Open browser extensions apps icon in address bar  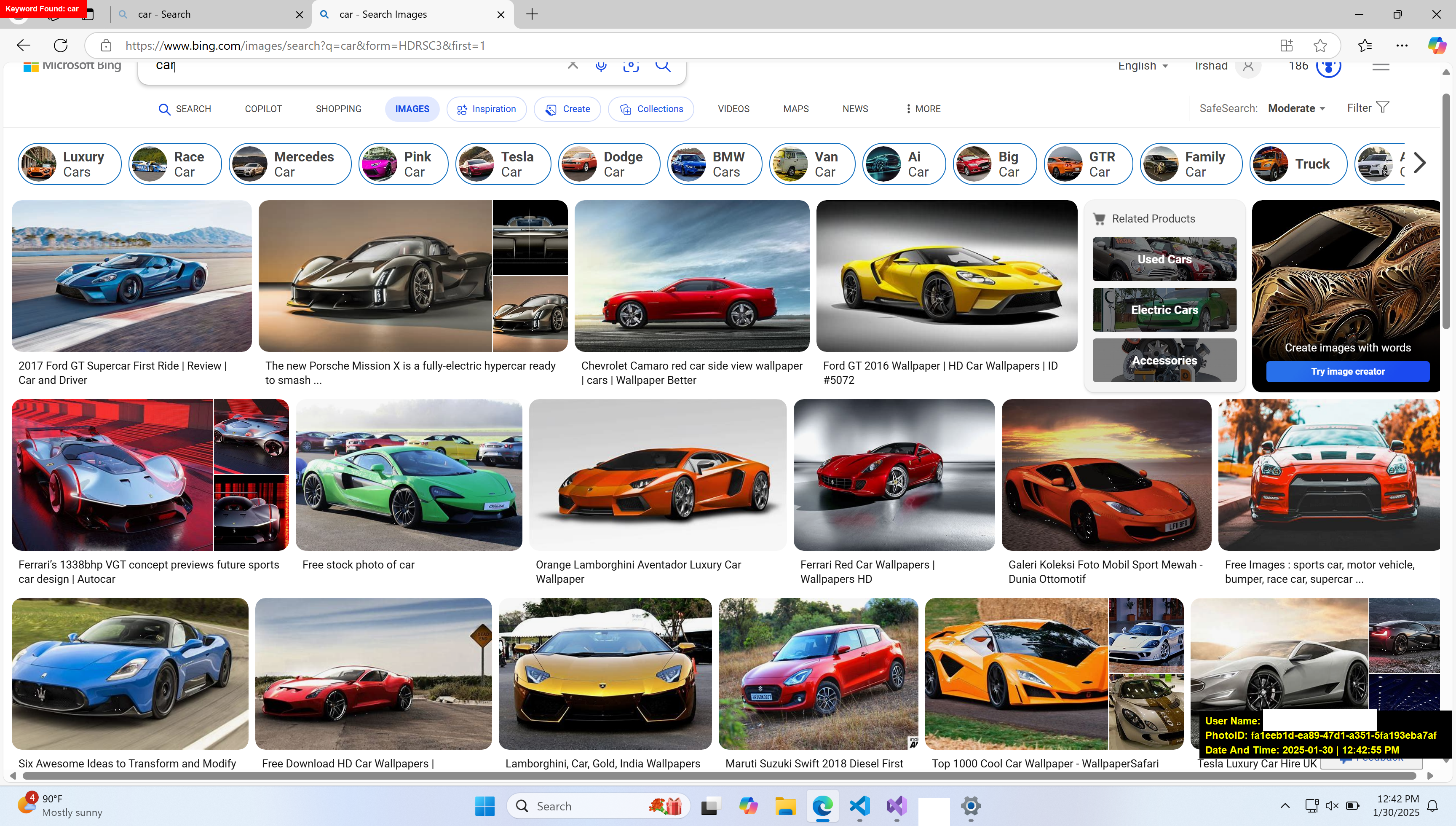pos(1287,46)
